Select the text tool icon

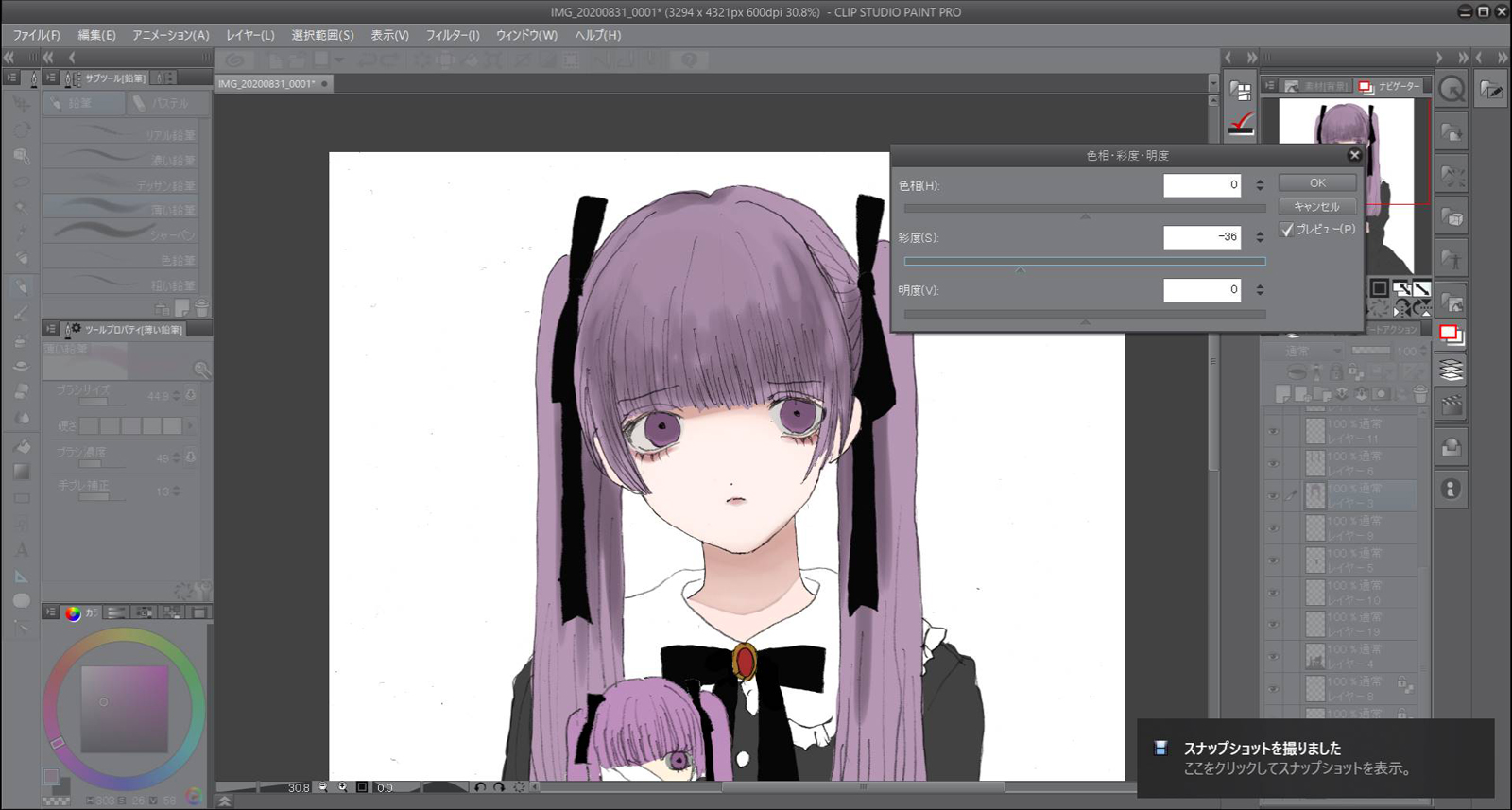tap(22, 549)
